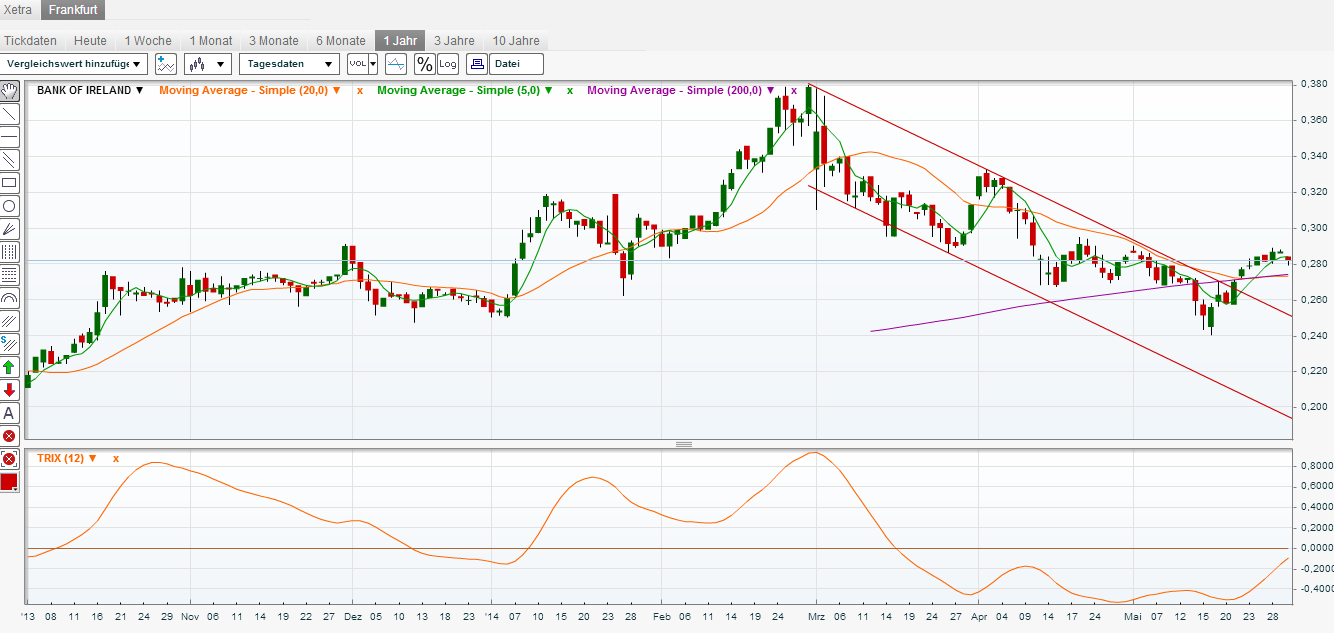Image resolution: width=1334 pixels, height=633 pixels.
Task: Select the text annotation A tool
Action: click(x=9, y=412)
